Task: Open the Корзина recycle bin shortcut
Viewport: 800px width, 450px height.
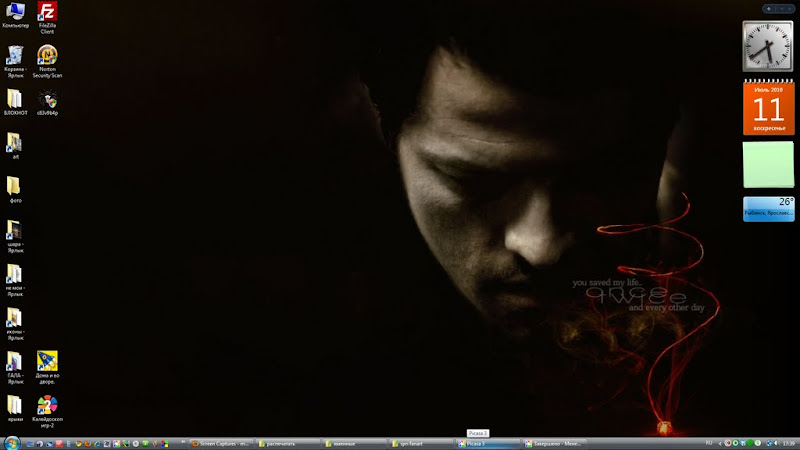Action: pyautogui.click(x=15, y=61)
